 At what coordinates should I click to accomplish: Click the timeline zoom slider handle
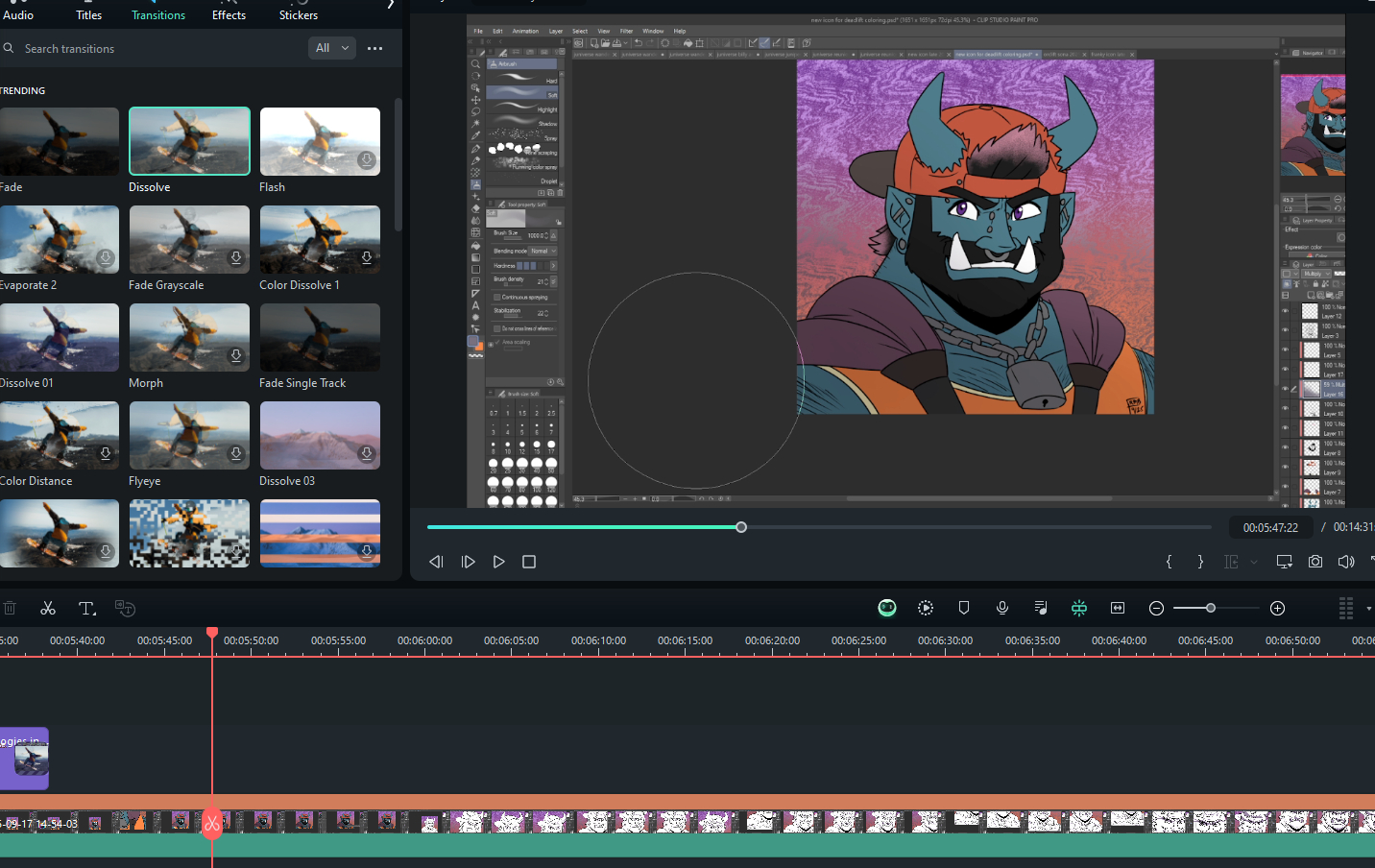[x=1211, y=608]
